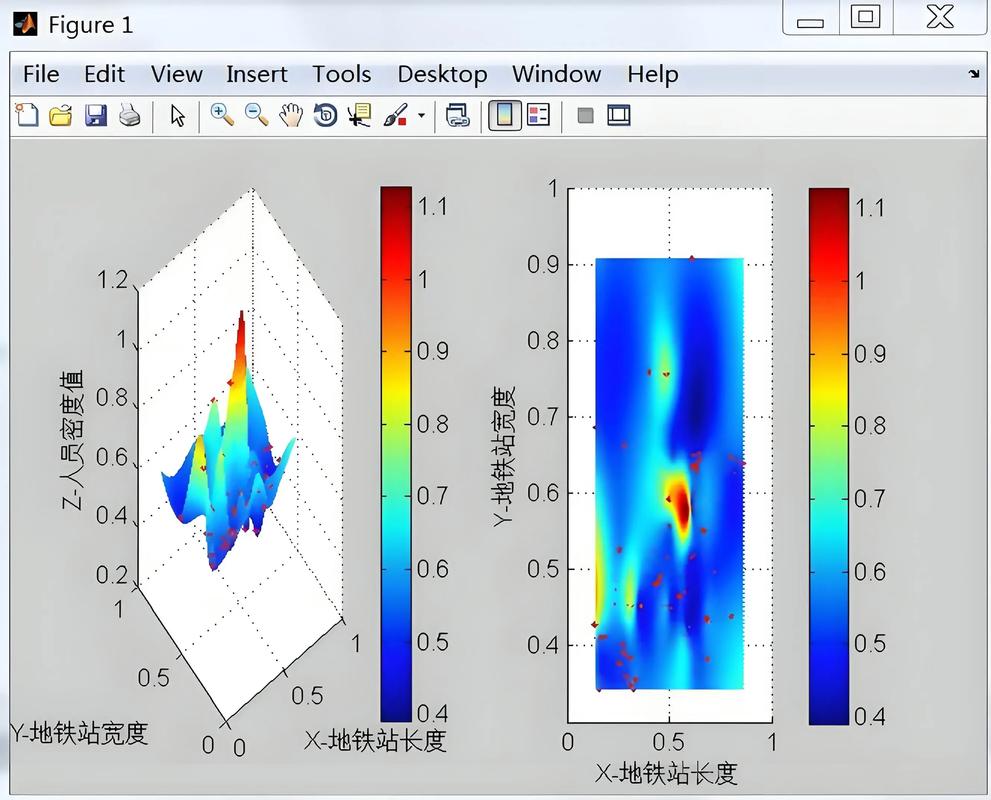The image size is (991, 800).
Task: Activate the Pan tool
Action: [x=289, y=115]
